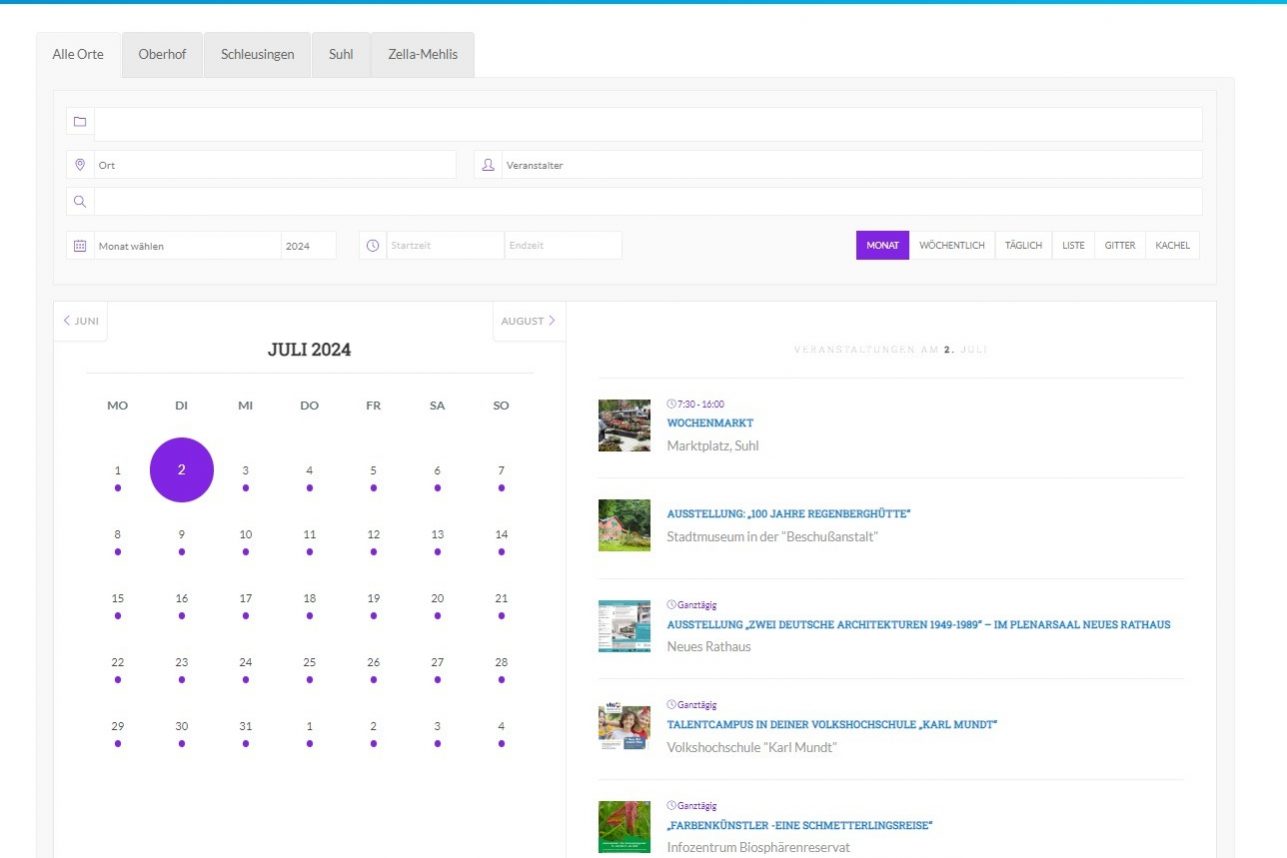The image size is (1287, 858).
Task: Click the folder category icon
Action: tap(80, 122)
